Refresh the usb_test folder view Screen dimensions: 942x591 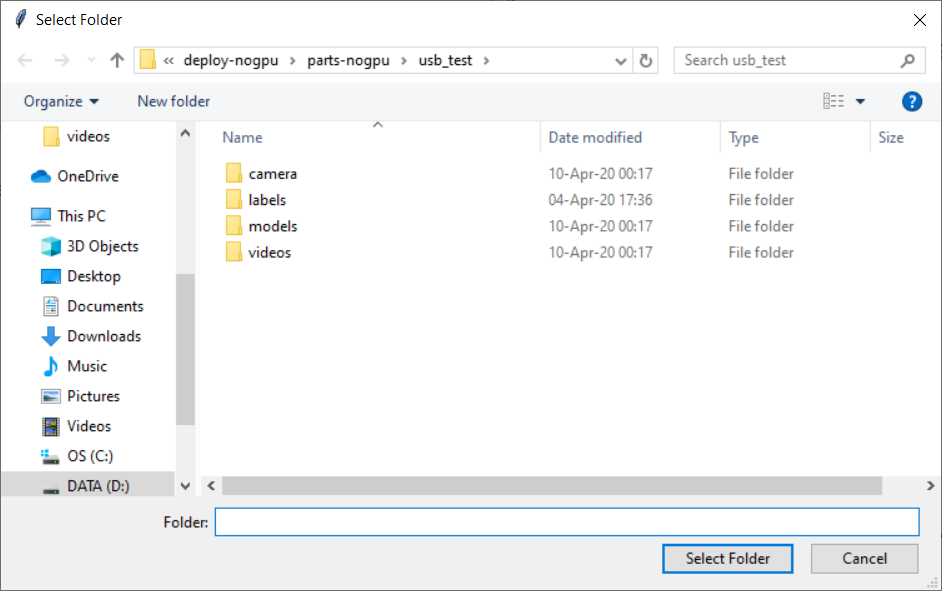(646, 61)
